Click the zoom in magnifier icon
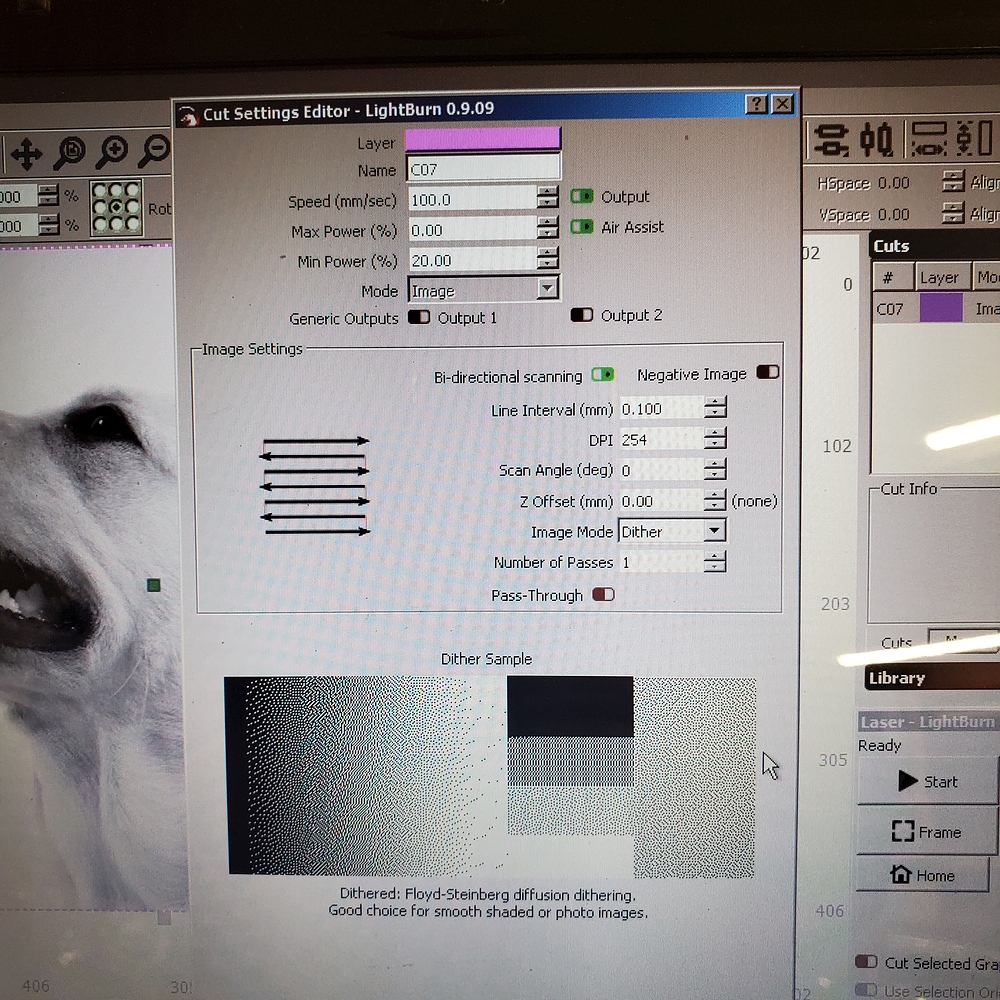This screenshot has width=1000, height=1000. coord(111,152)
